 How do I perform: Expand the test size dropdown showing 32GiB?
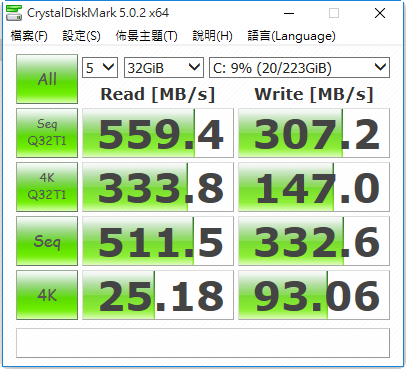click(x=164, y=68)
